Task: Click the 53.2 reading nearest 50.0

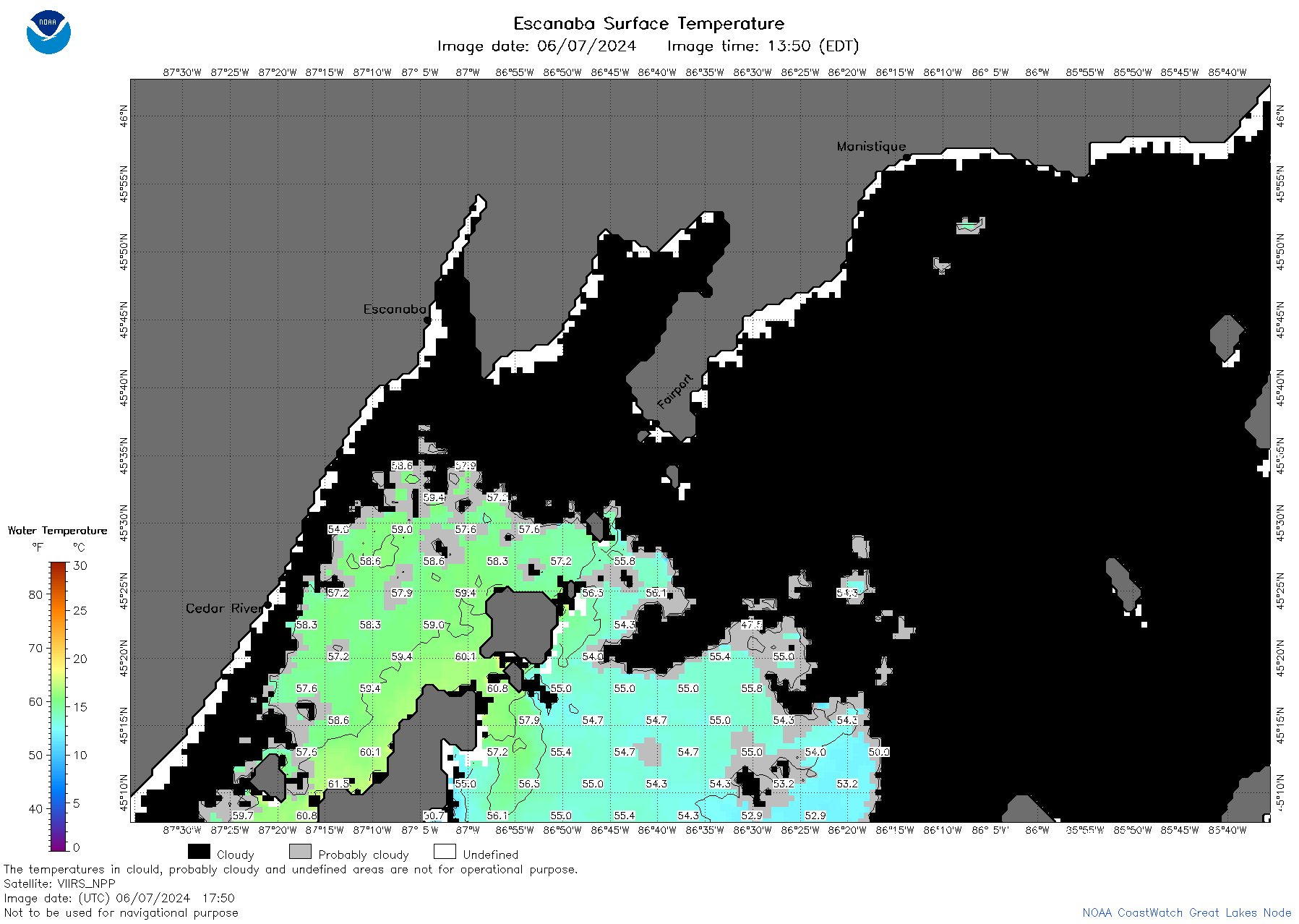Action: (847, 784)
